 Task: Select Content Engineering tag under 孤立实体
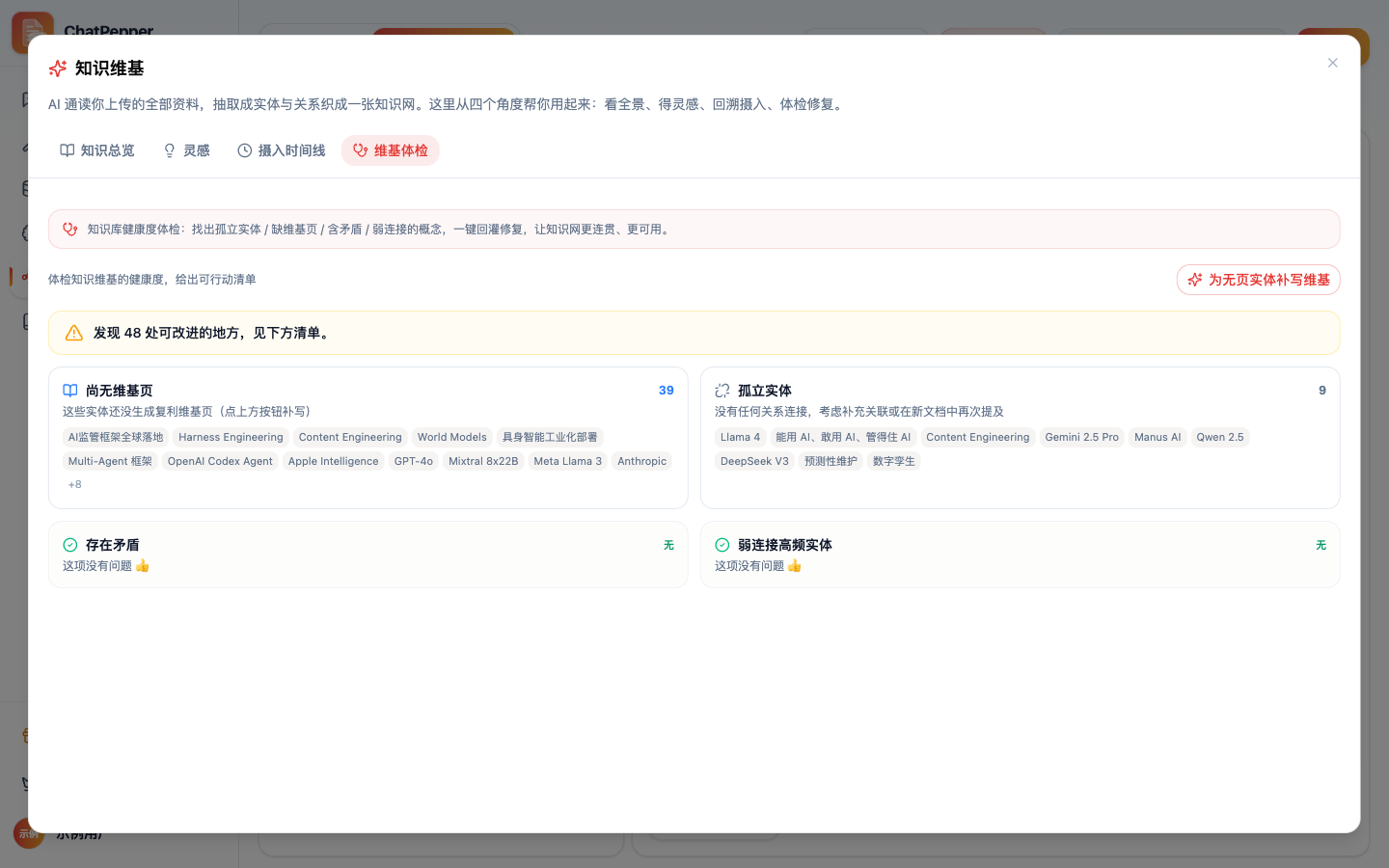coord(977,437)
